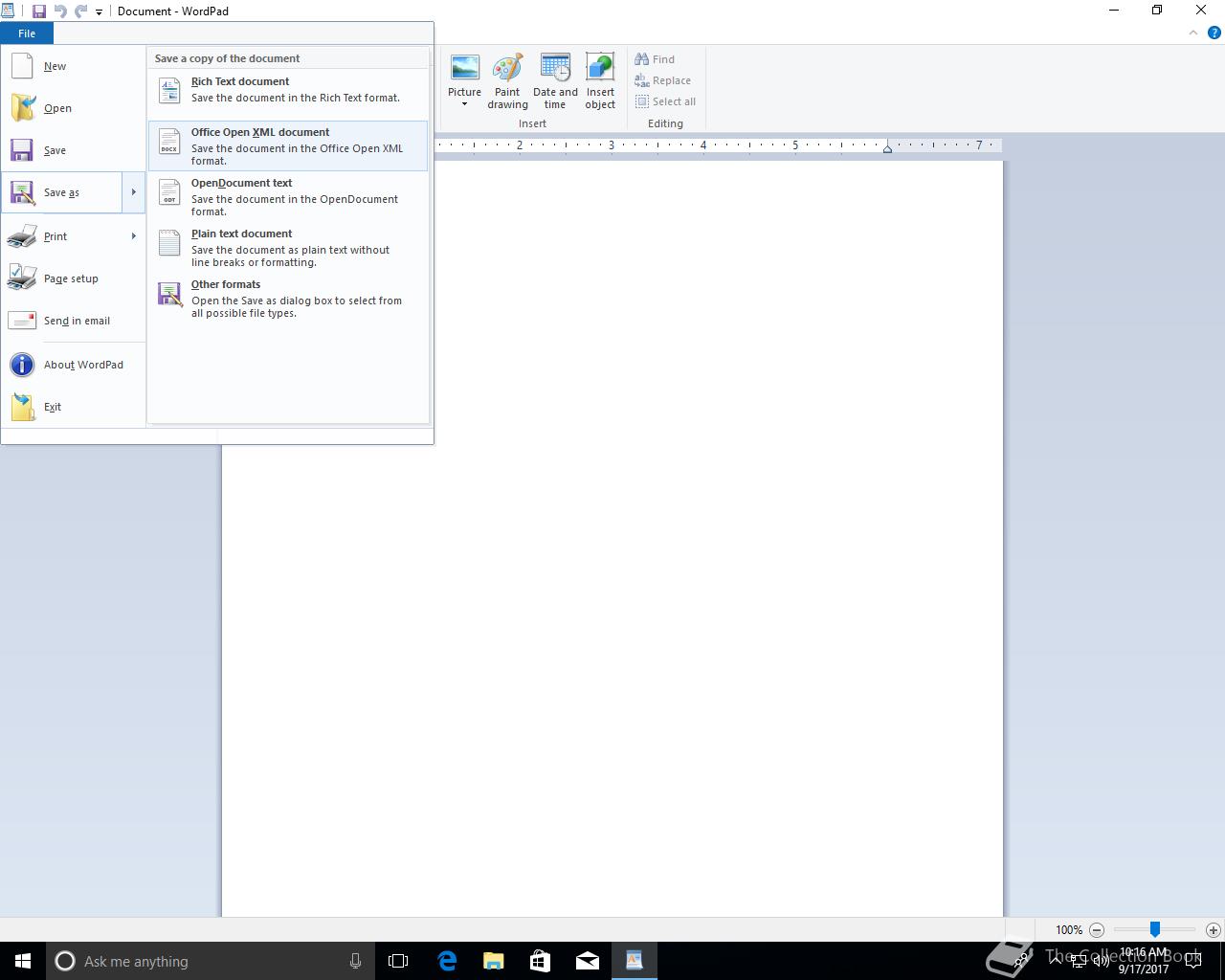Image resolution: width=1225 pixels, height=980 pixels.
Task: Expand the Print submenu arrow
Action: 133,236
